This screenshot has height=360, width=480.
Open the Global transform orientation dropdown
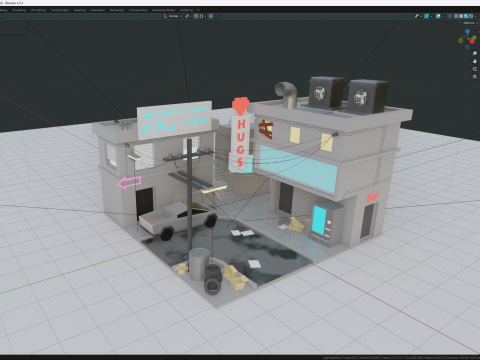(173, 16)
